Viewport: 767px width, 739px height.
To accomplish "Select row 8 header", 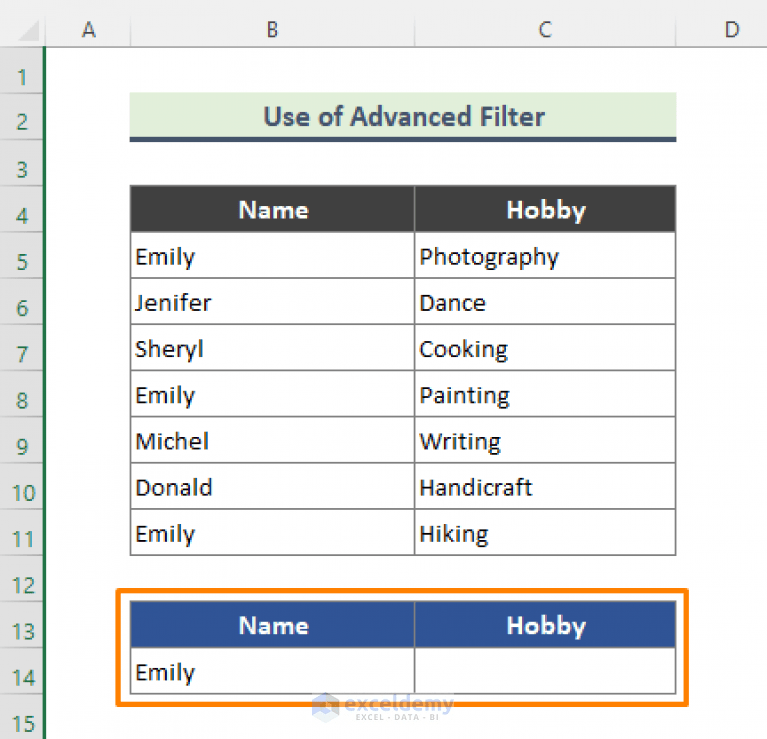I will tap(22, 394).
